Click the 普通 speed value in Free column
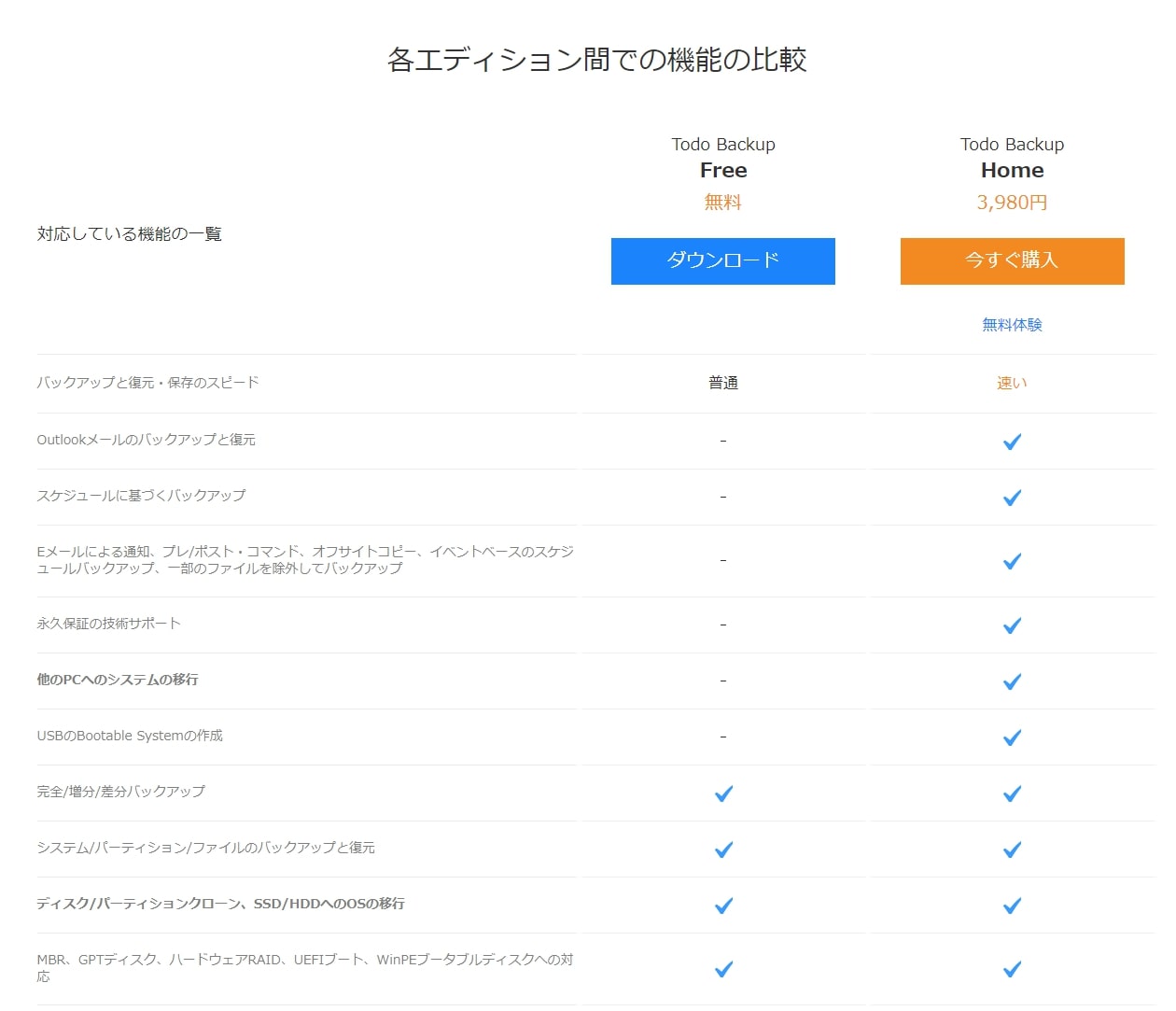 [723, 383]
